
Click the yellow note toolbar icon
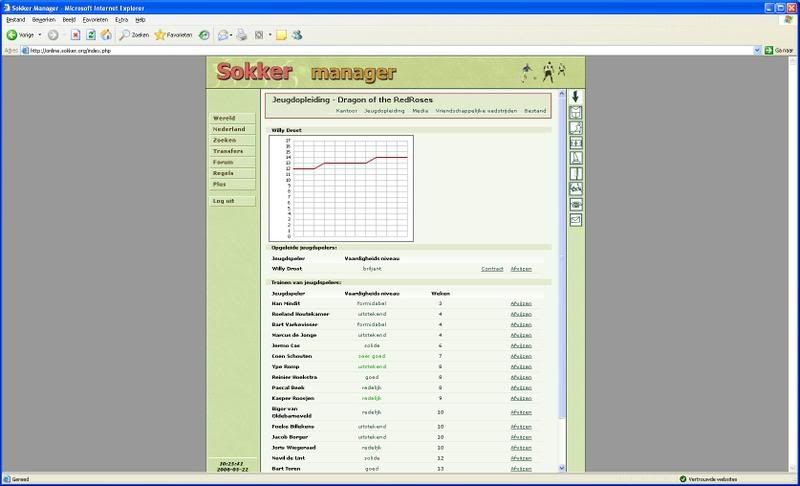(x=281, y=35)
